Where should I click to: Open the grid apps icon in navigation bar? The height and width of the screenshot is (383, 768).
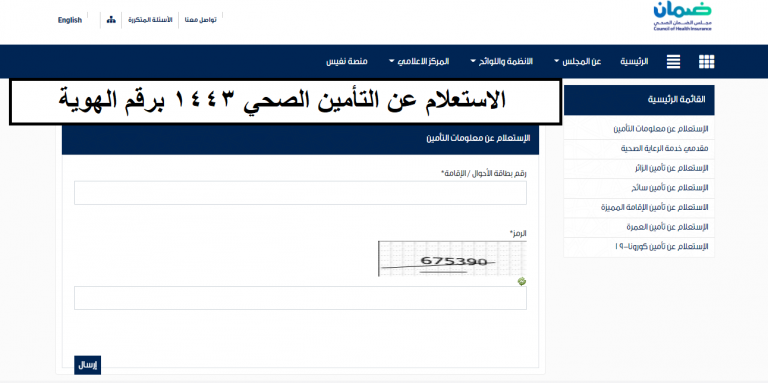tap(706, 62)
